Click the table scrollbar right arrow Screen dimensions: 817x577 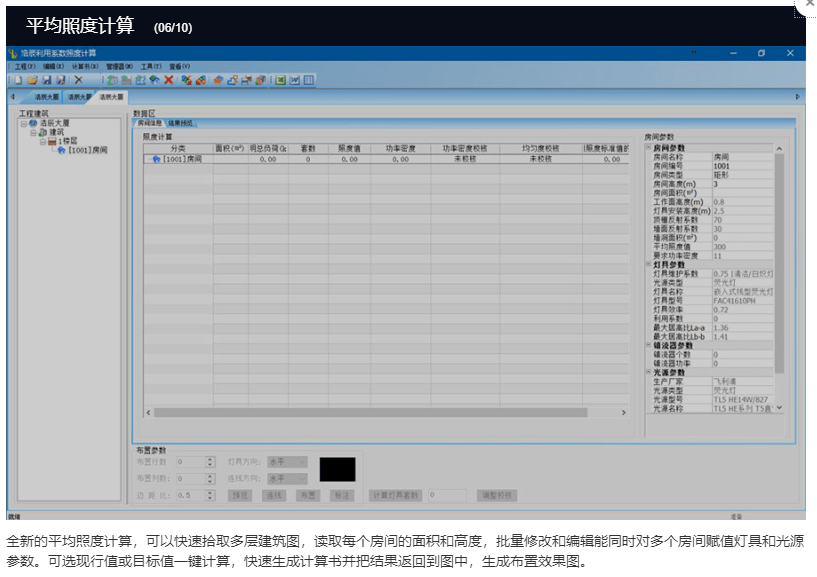click(624, 413)
